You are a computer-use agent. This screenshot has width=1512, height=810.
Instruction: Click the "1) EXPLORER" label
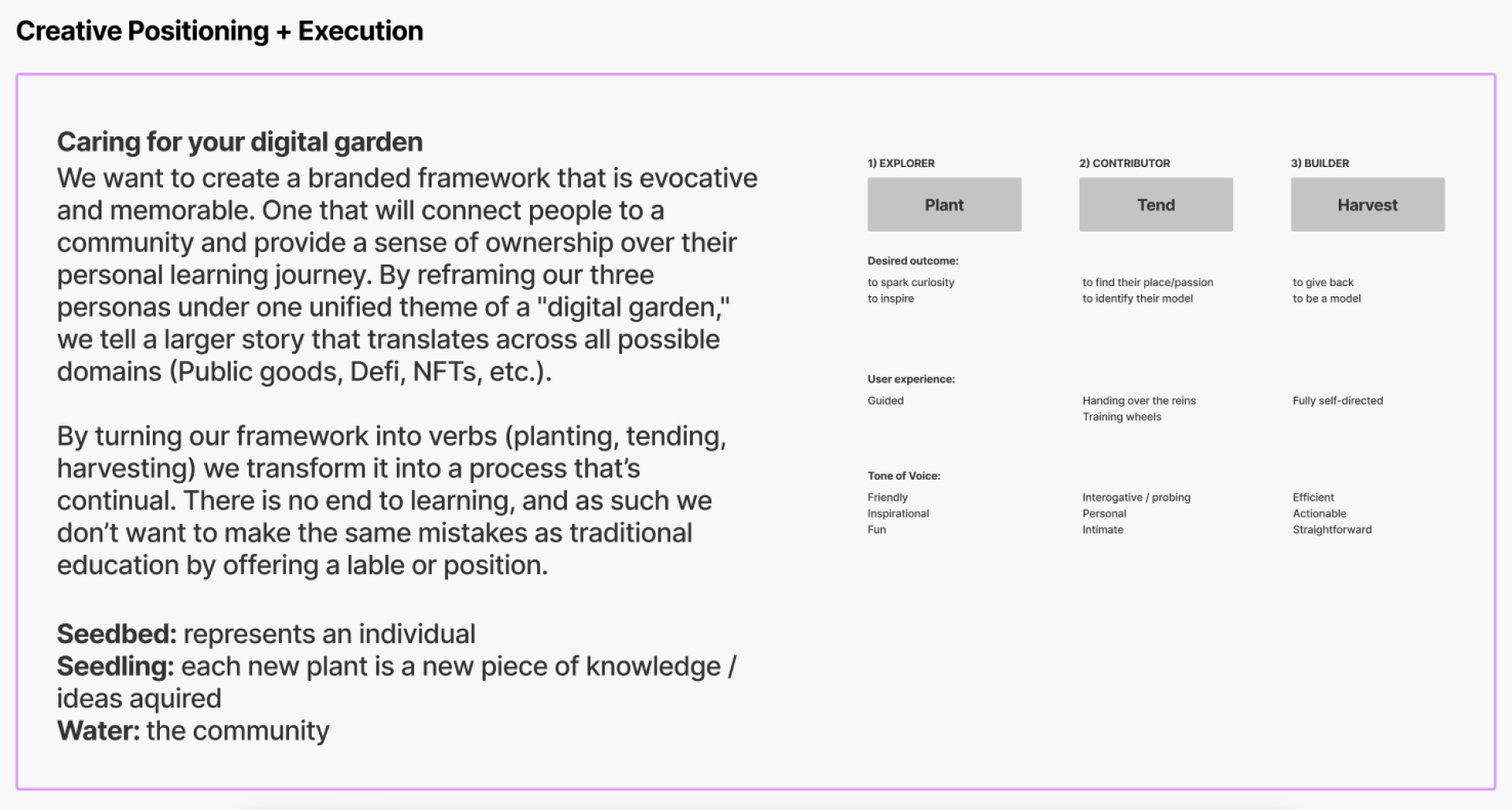(901, 163)
